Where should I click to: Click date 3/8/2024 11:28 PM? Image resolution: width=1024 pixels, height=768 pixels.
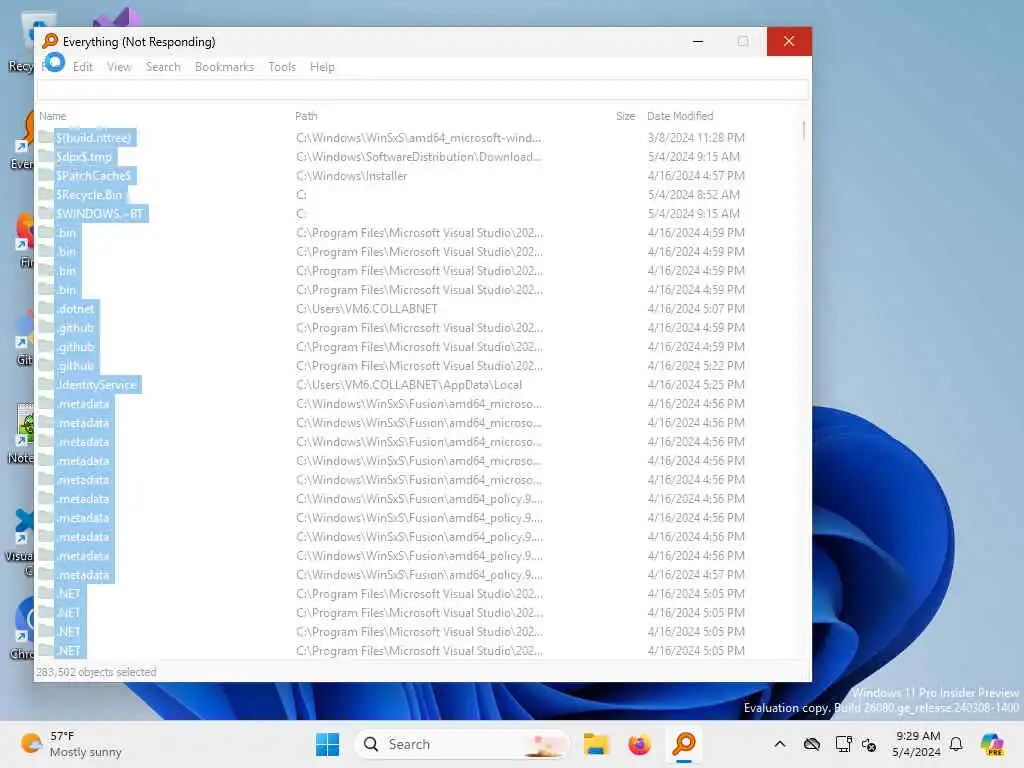[696, 138]
